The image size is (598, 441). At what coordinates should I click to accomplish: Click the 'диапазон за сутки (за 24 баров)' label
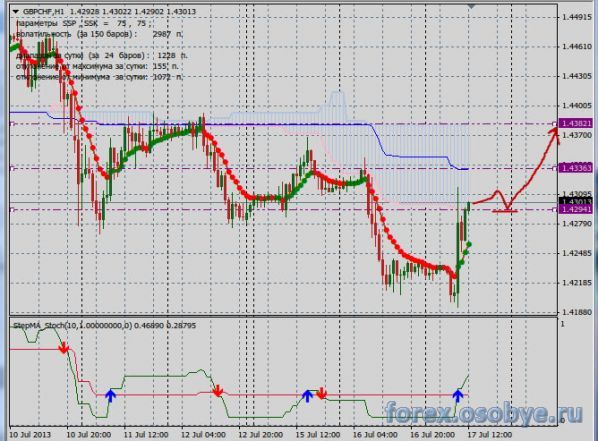tap(102, 55)
